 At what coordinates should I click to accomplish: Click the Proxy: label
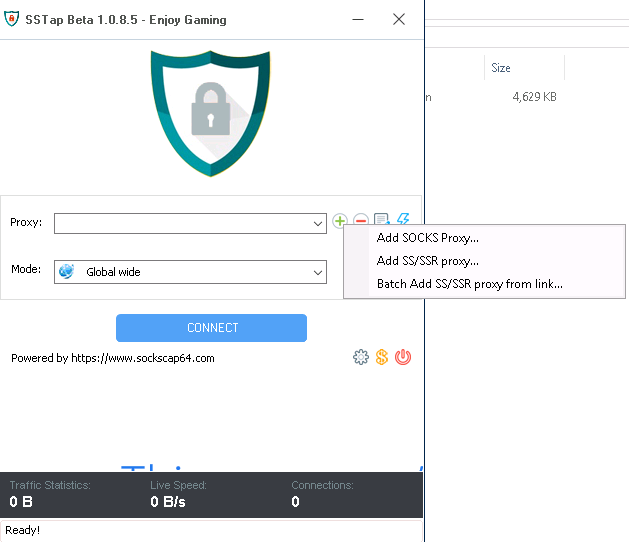click(x=26, y=222)
